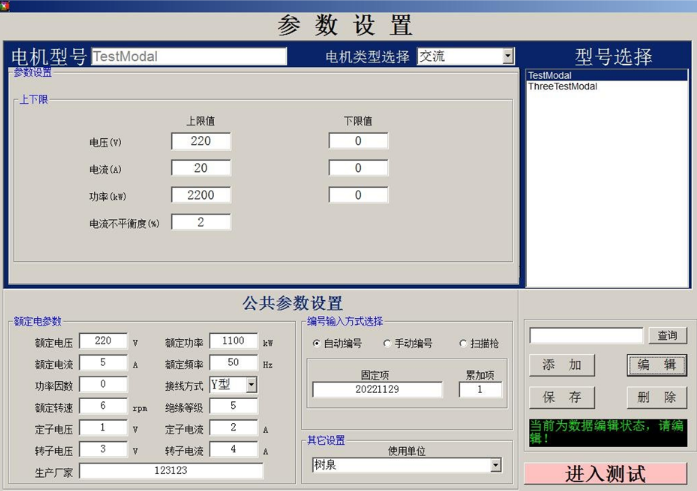Open 使用单位 dropdown list
Viewport: 697px width, 491px height.
pos(495,465)
